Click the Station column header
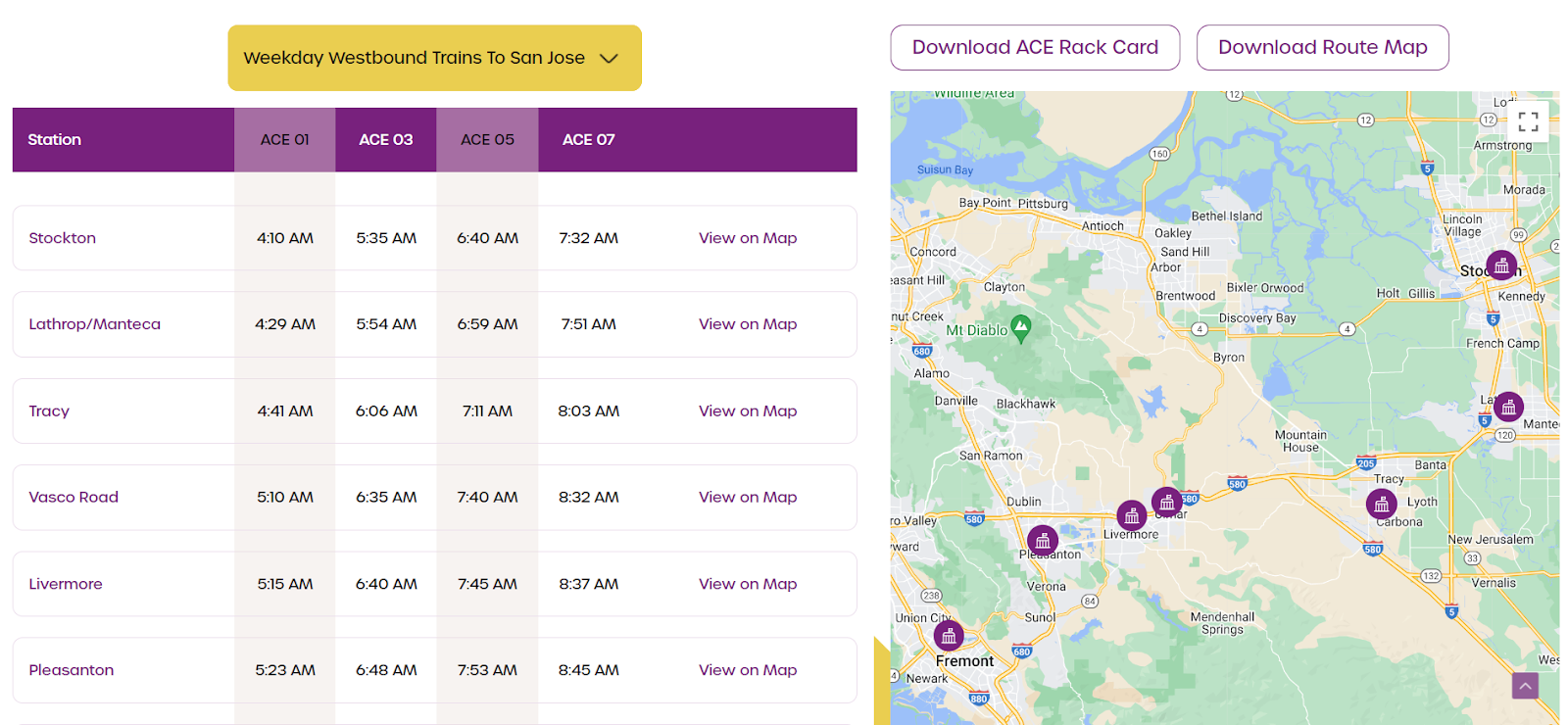 pos(55,140)
